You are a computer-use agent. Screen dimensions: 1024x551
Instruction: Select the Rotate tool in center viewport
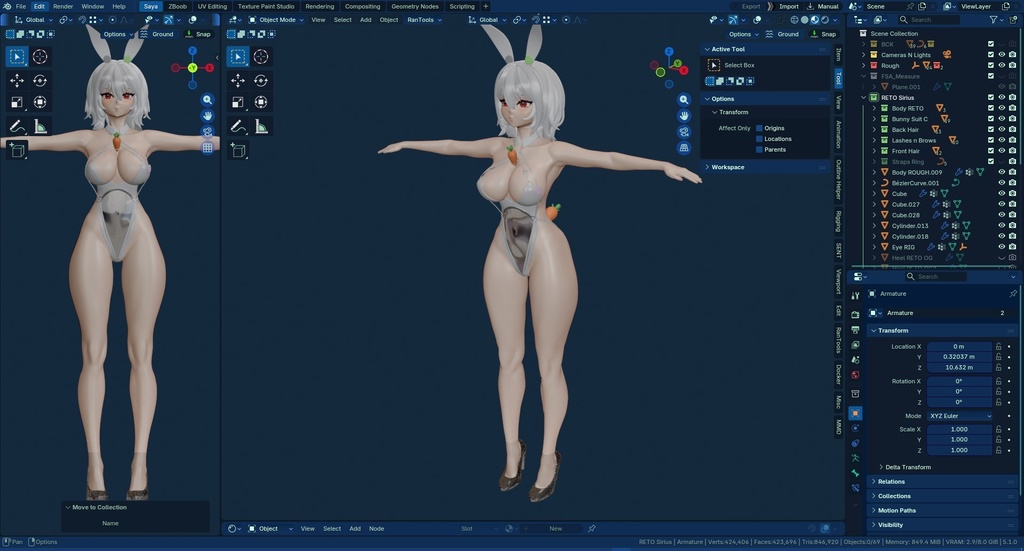pyautogui.click(x=261, y=80)
